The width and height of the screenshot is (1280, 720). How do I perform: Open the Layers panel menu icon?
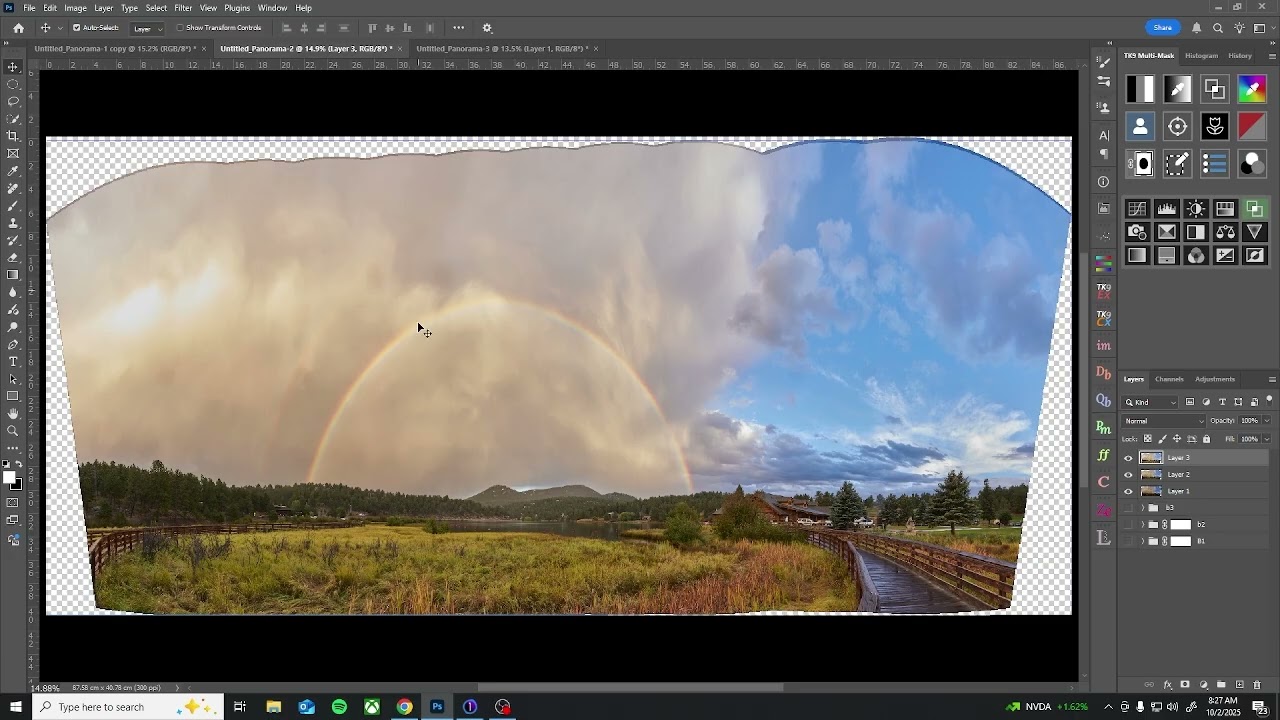tap(1272, 379)
